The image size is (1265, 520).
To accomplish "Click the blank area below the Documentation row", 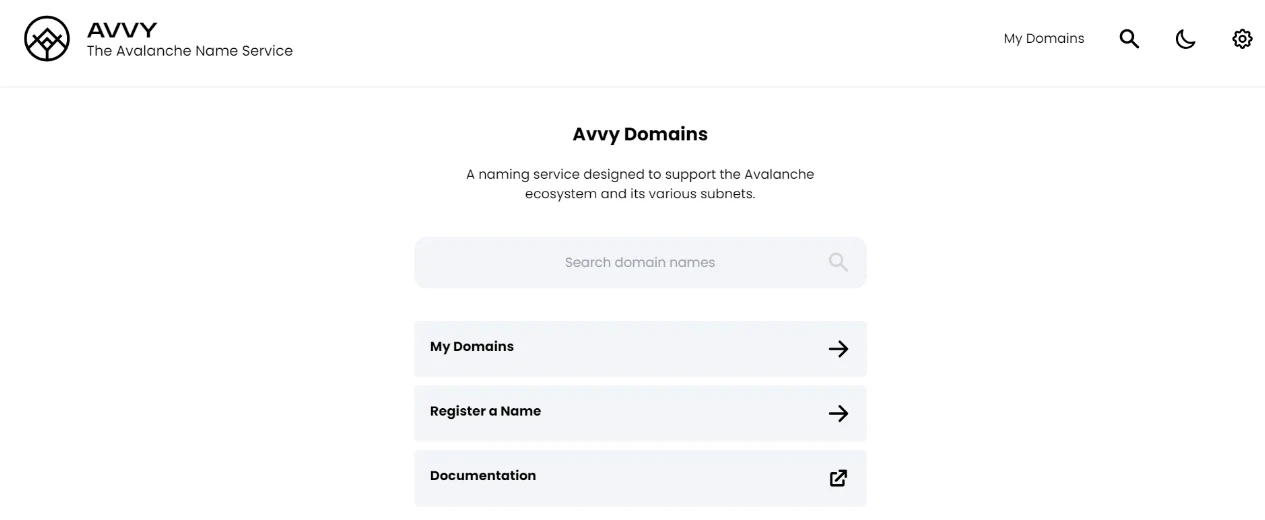I will click(x=640, y=514).
